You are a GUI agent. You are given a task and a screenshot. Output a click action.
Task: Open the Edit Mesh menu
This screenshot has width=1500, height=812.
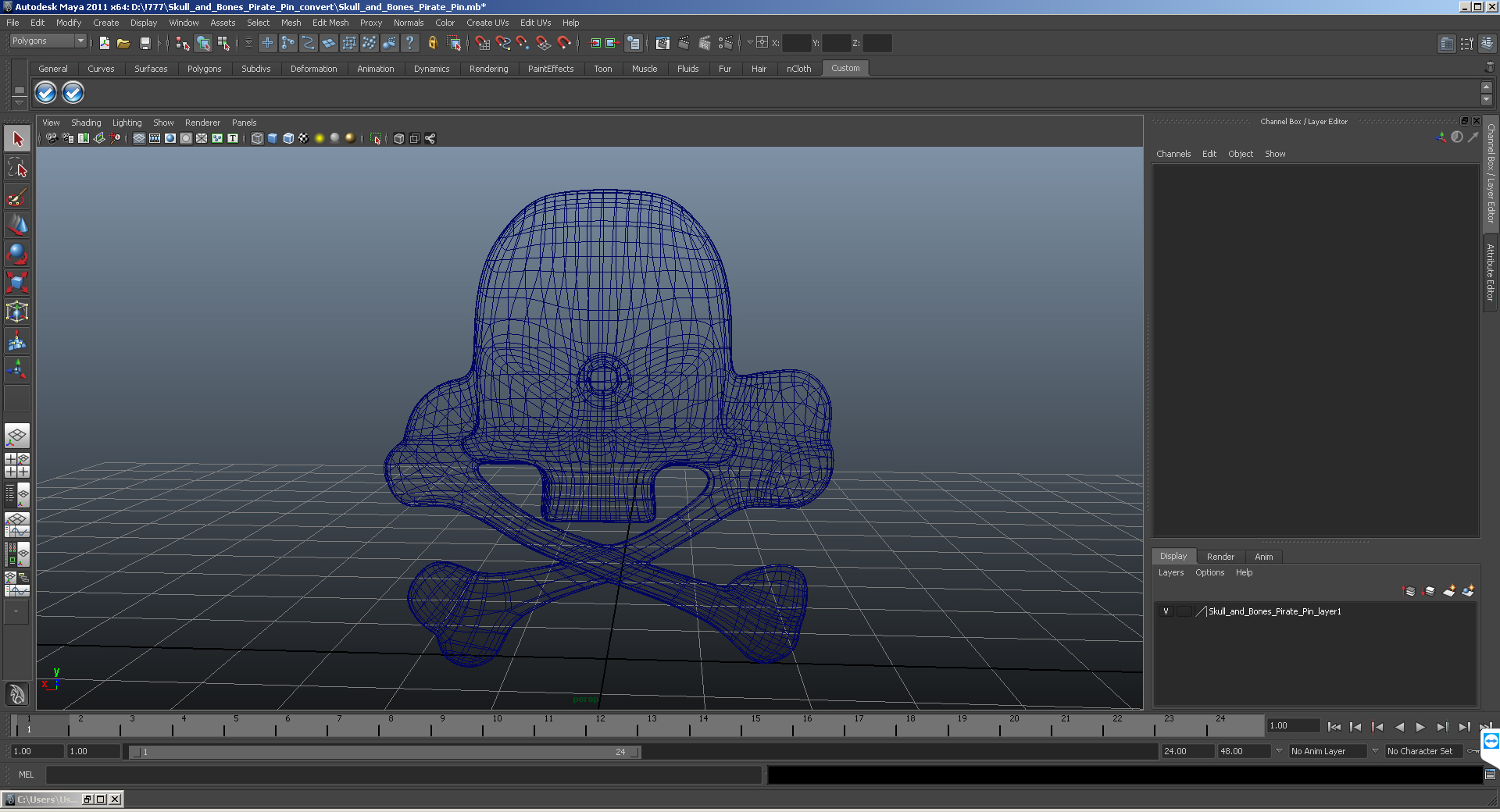click(330, 23)
